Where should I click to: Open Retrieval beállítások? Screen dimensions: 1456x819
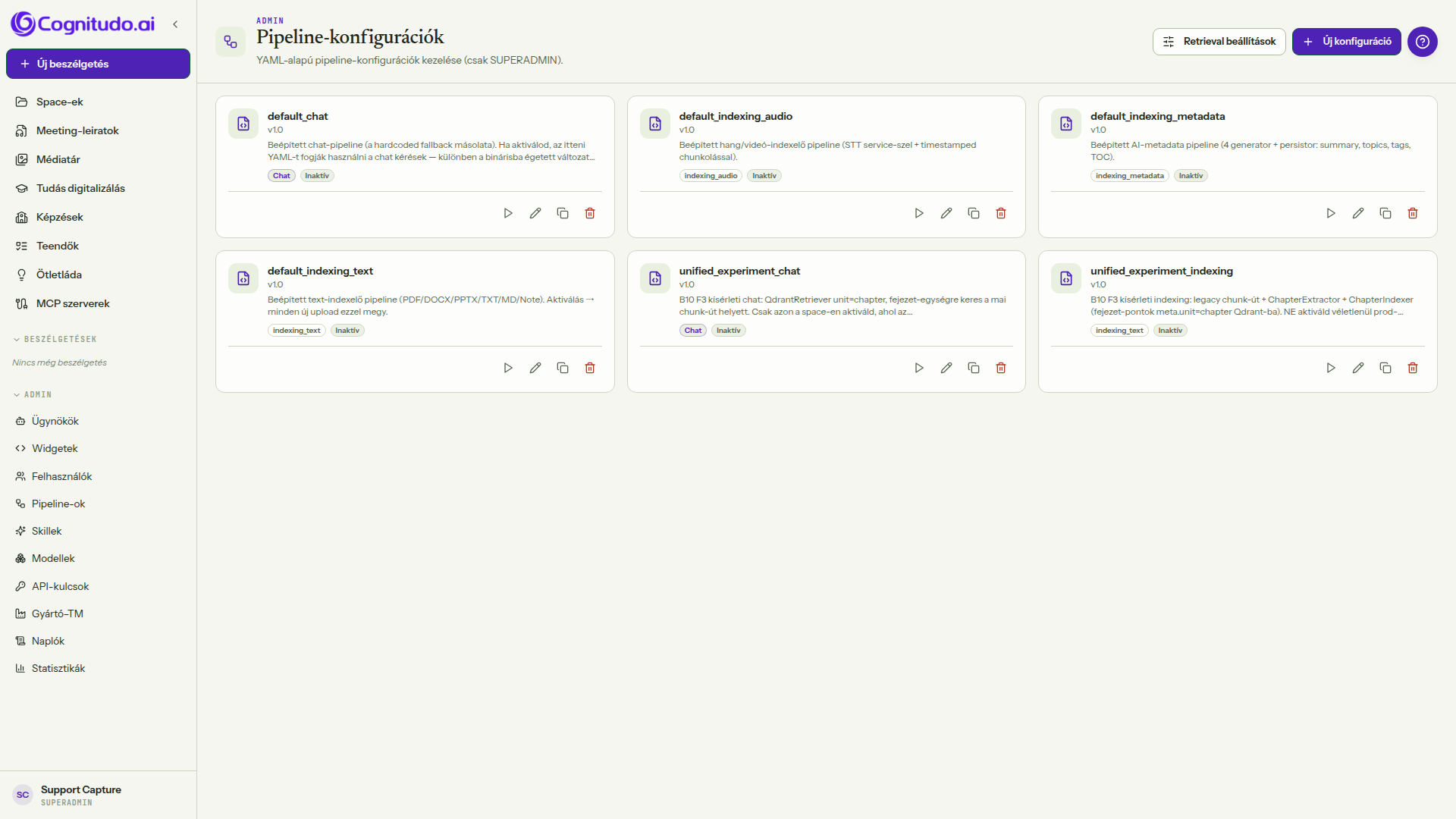[x=1219, y=42]
